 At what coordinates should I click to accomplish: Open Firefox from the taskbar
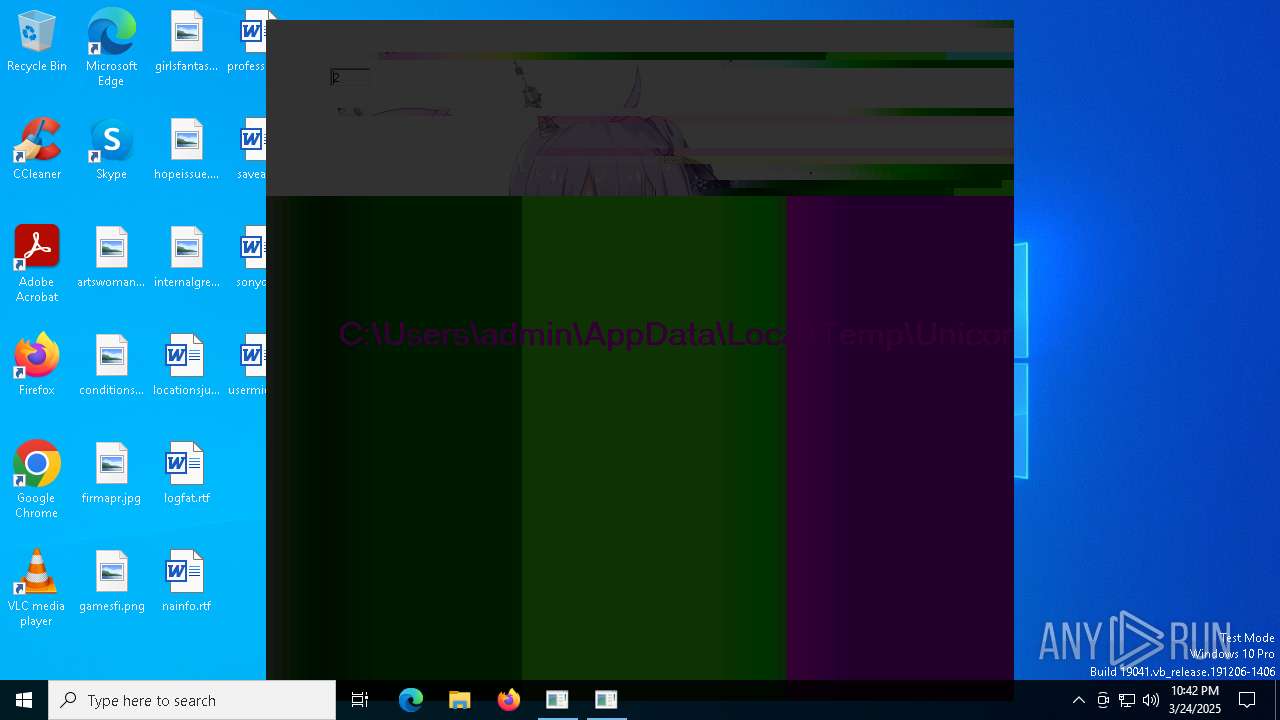tap(509, 700)
